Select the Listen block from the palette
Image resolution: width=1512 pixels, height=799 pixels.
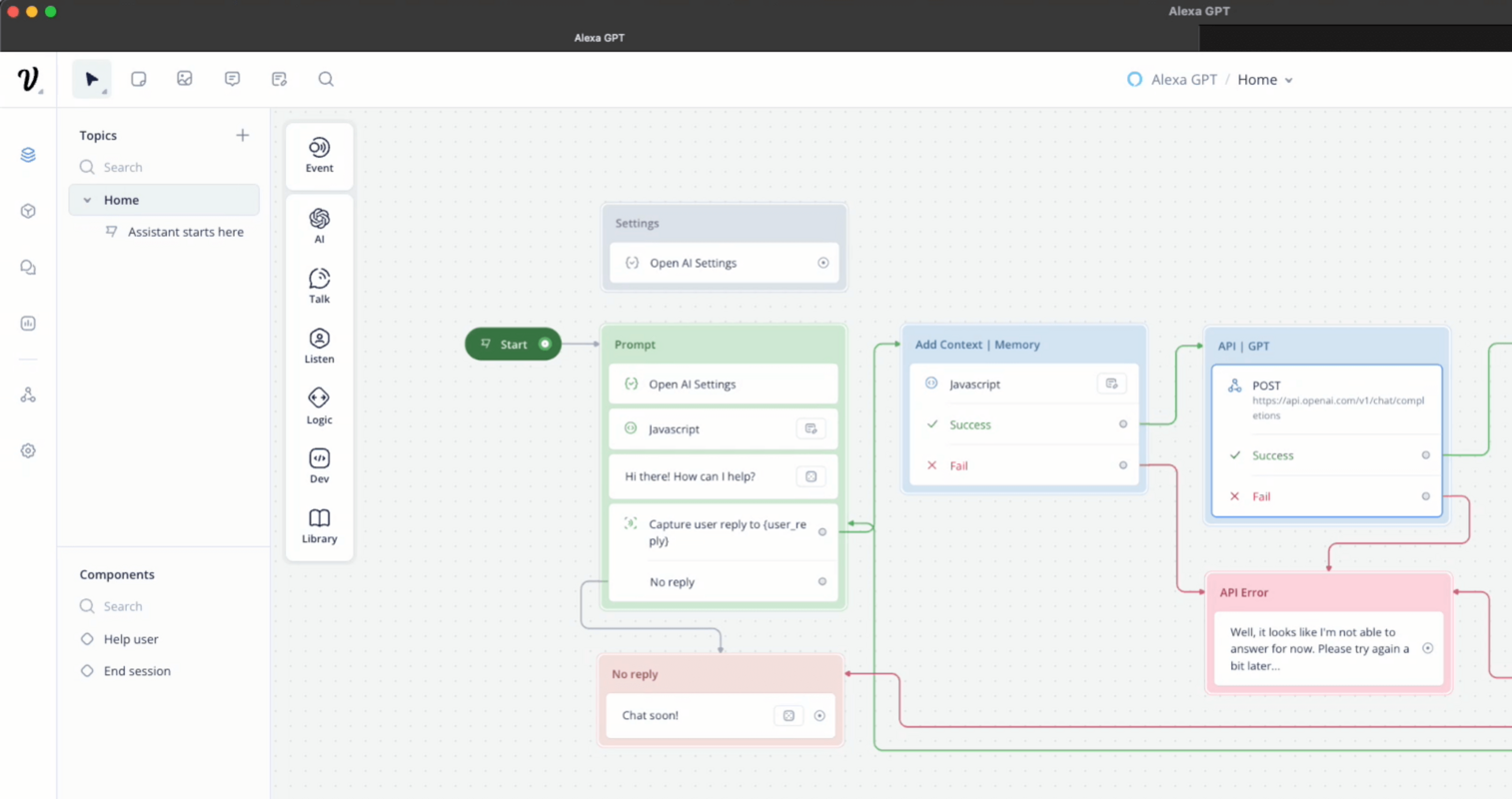[x=319, y=344]
